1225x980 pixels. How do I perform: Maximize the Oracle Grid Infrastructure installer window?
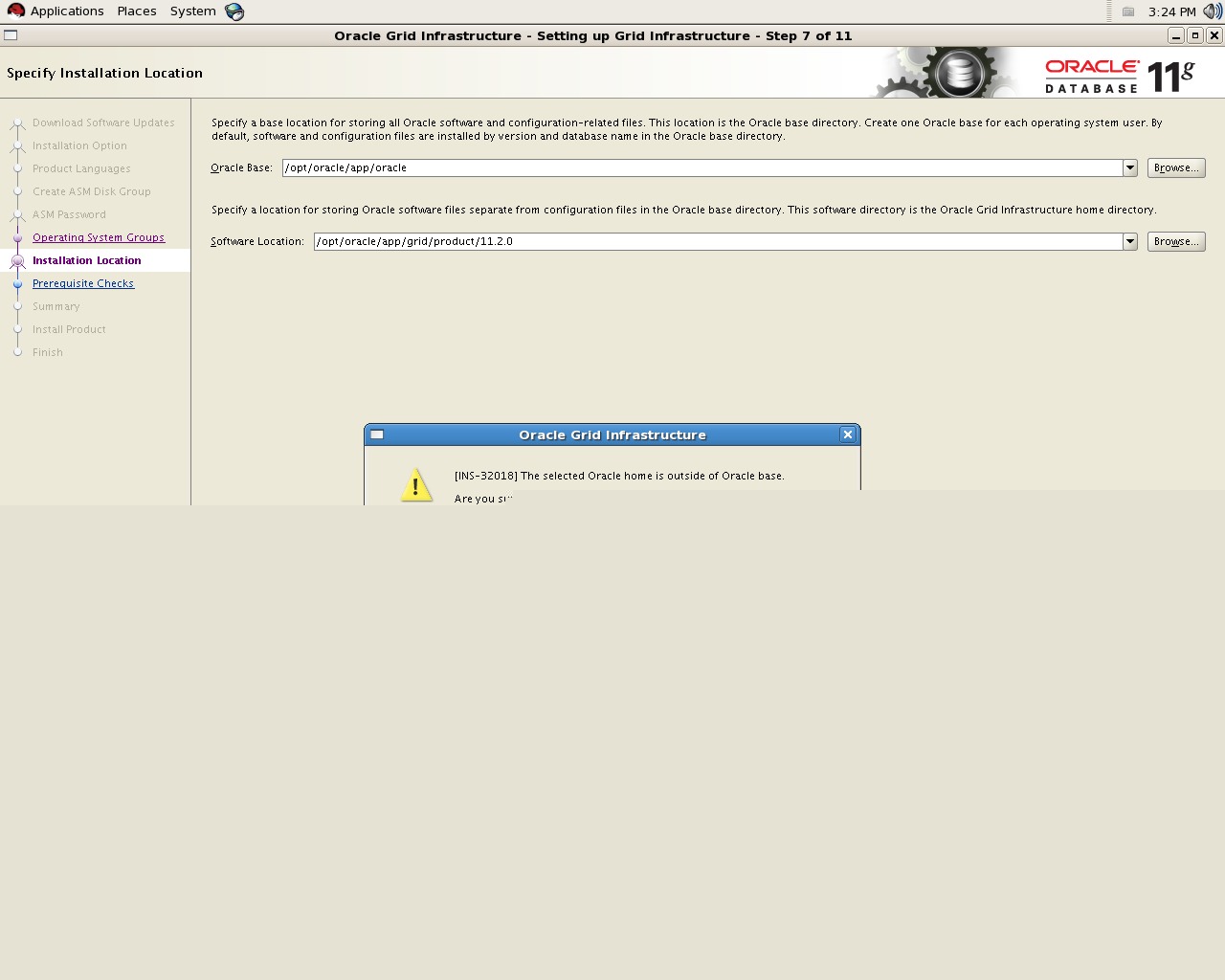pos(1195,35)
